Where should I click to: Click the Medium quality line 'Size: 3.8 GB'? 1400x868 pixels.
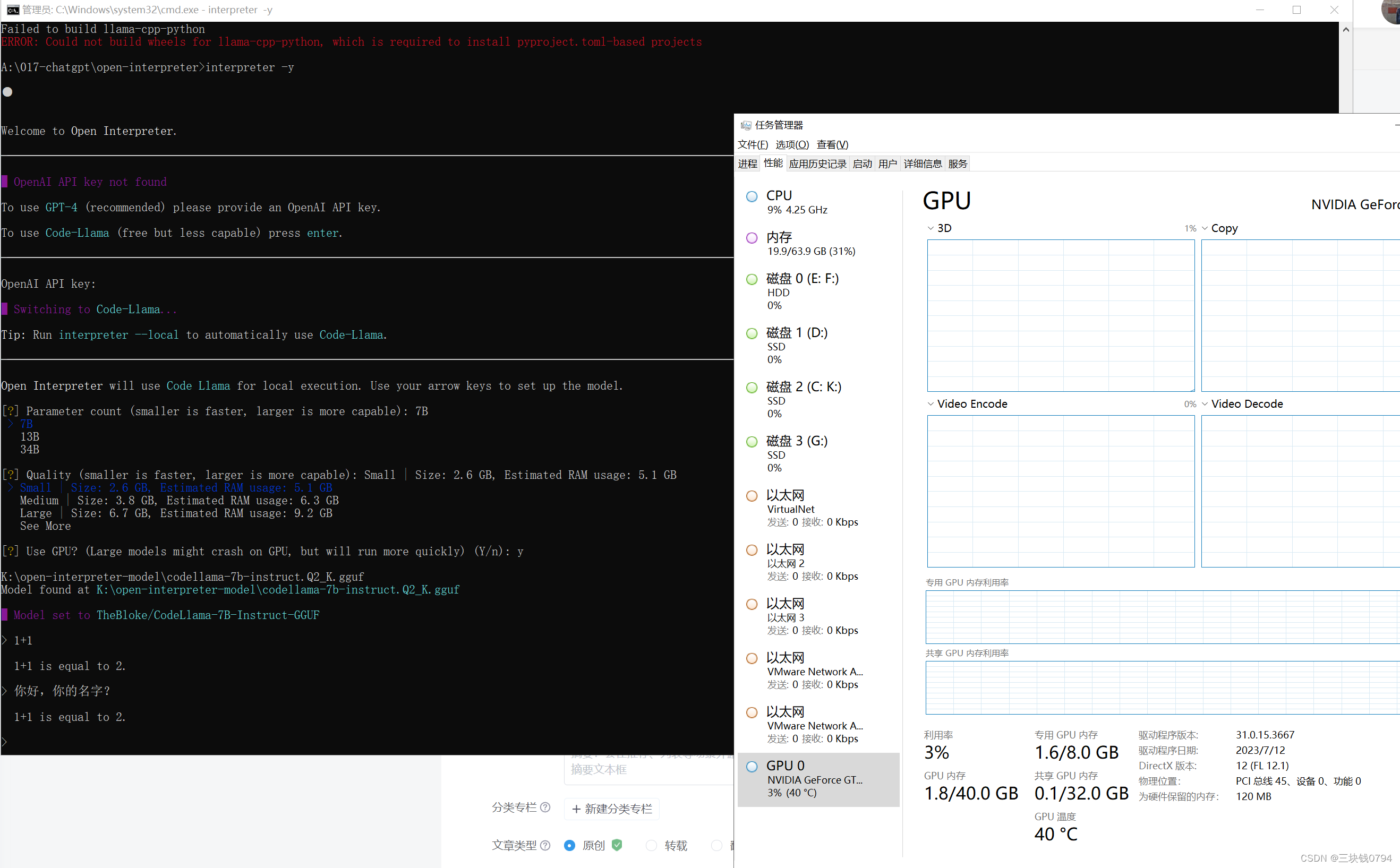[178, 500]
